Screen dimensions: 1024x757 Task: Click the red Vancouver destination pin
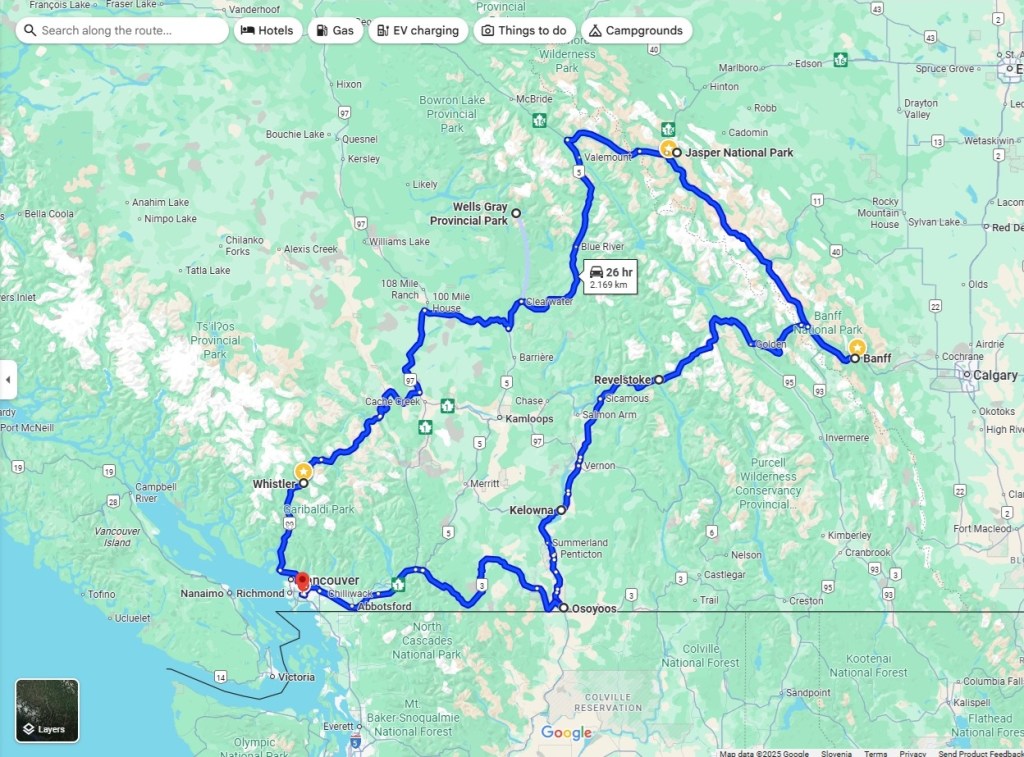(302, 581)
